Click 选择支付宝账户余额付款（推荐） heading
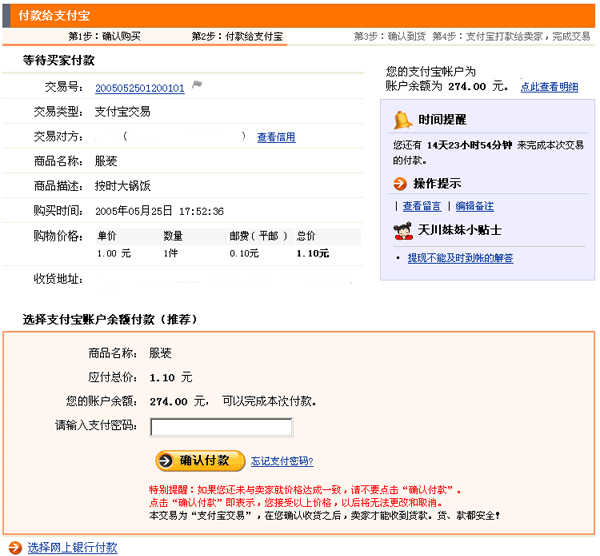The image size is (600, 556). click(110, 319)
